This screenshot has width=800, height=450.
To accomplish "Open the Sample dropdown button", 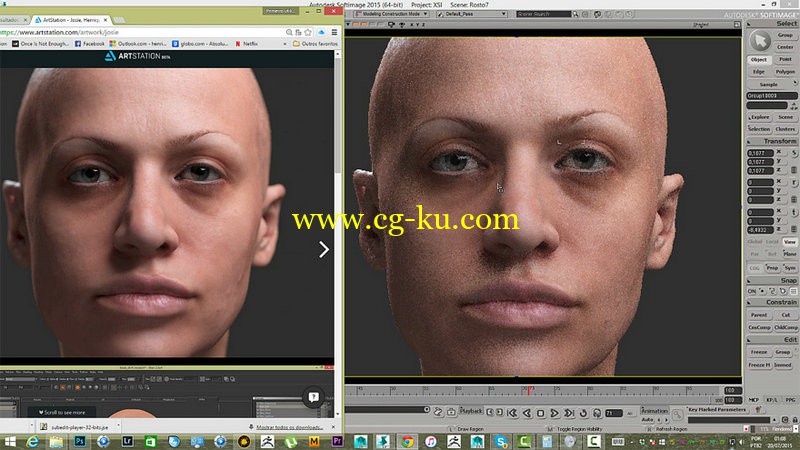I will pyautogui.click(x=771, y=84).
